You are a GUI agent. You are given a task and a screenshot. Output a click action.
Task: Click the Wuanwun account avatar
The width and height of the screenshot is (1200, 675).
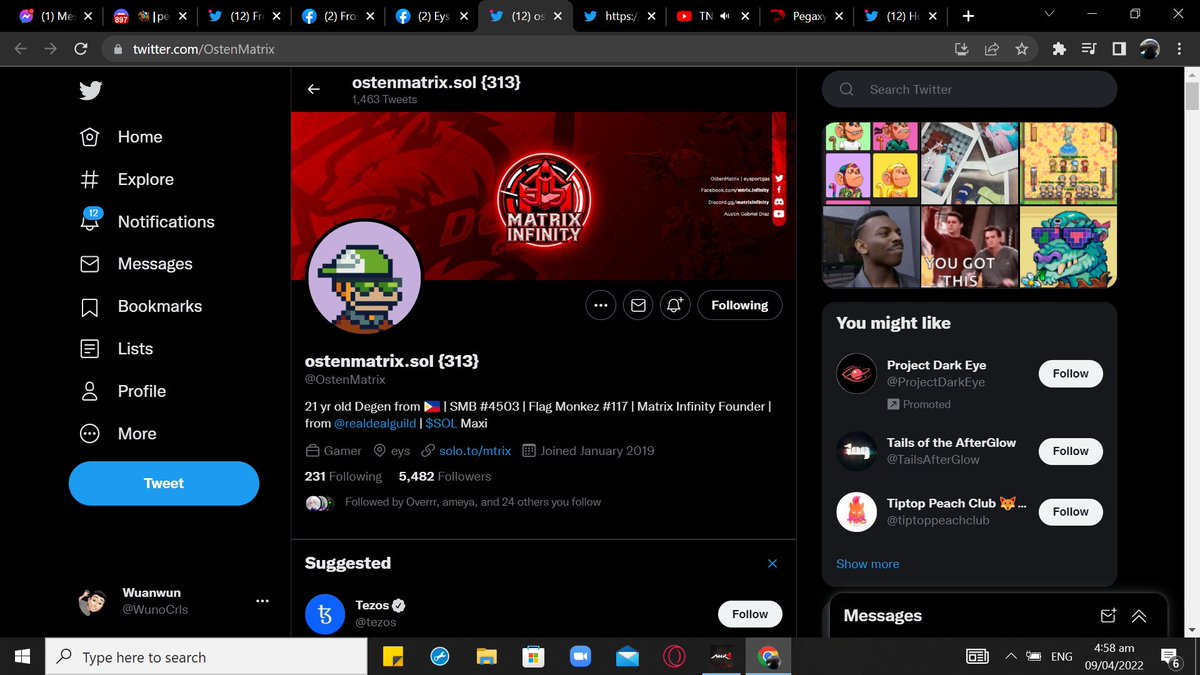[x=92, y=601]
